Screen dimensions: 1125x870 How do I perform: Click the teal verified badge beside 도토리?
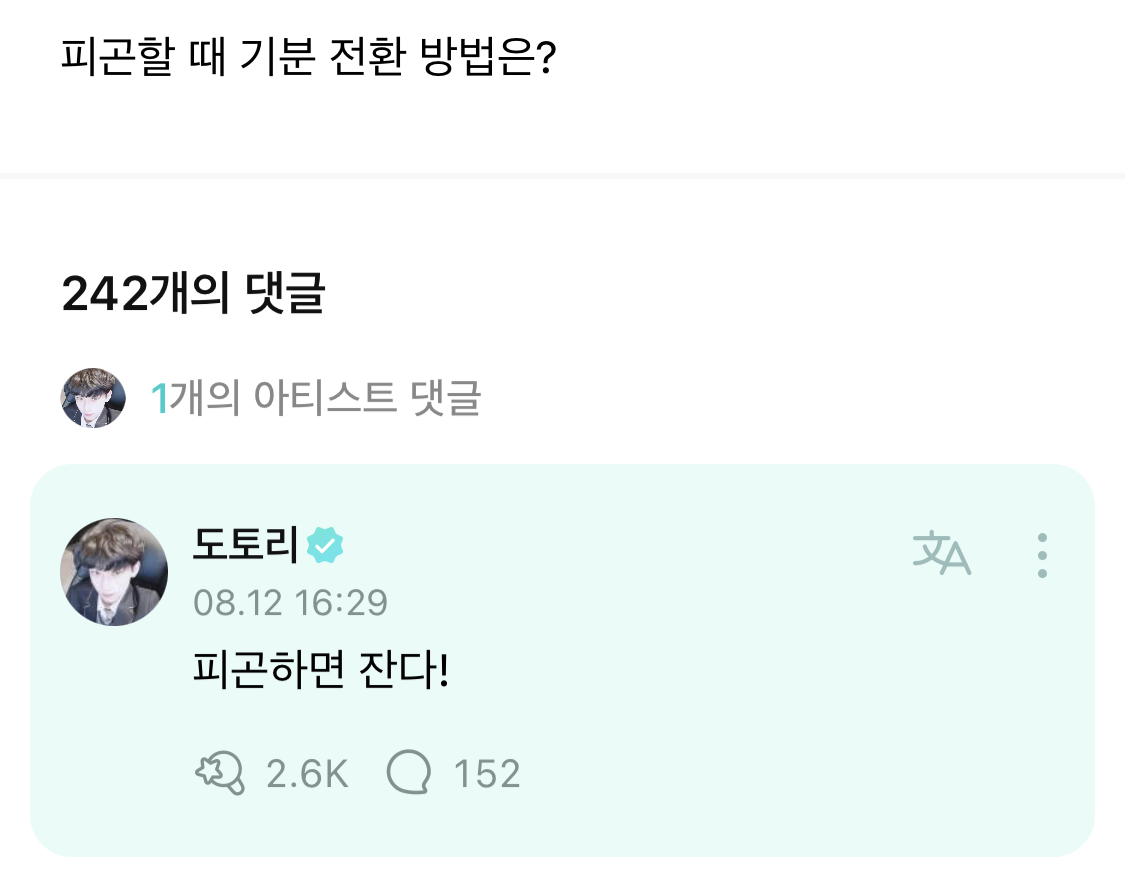point(325,545)
